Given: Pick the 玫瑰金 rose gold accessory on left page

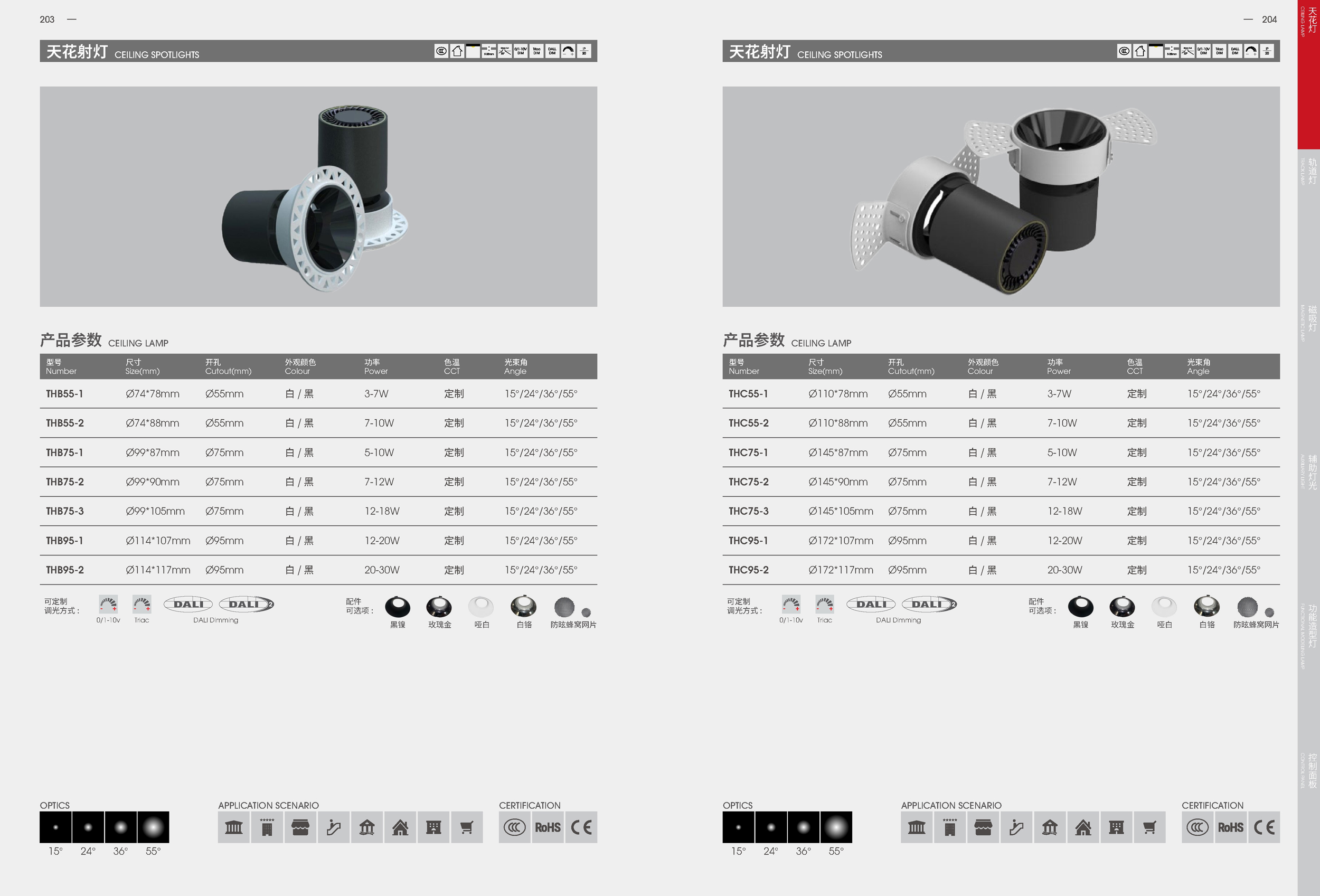Looking at the screenshot, I should (x=439, y=607).
